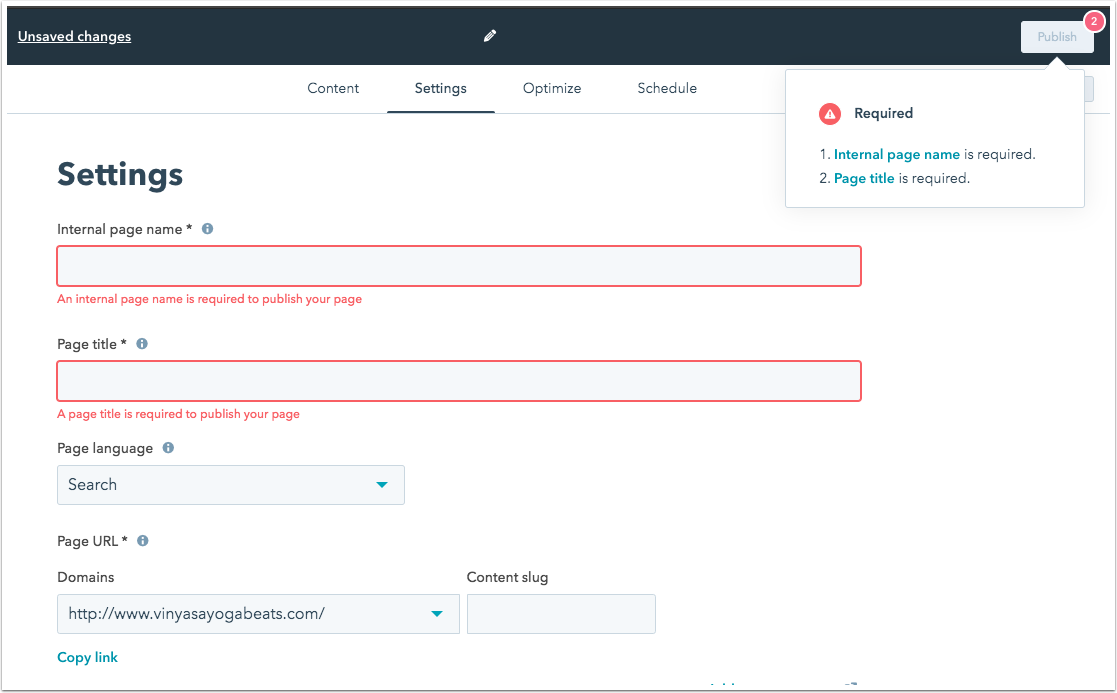Click 'A page title is required' error text
This screenshot has width=1117, height=693.
(178, 414)
